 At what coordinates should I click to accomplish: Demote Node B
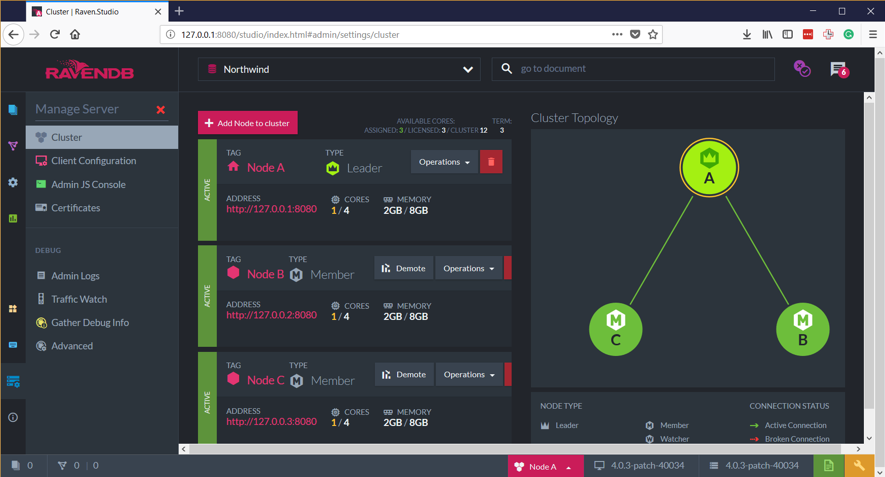[x=404, y=268]
